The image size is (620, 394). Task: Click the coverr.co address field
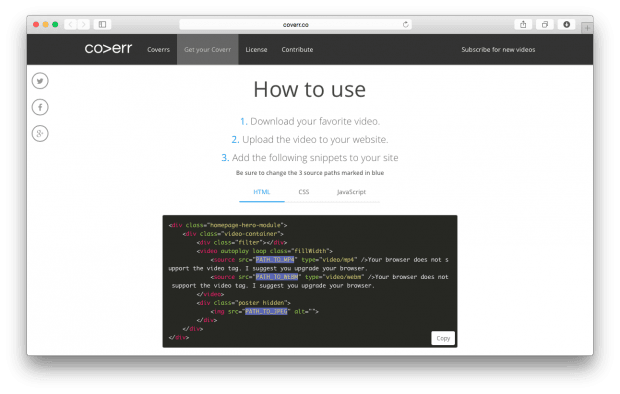pos(295,25)
